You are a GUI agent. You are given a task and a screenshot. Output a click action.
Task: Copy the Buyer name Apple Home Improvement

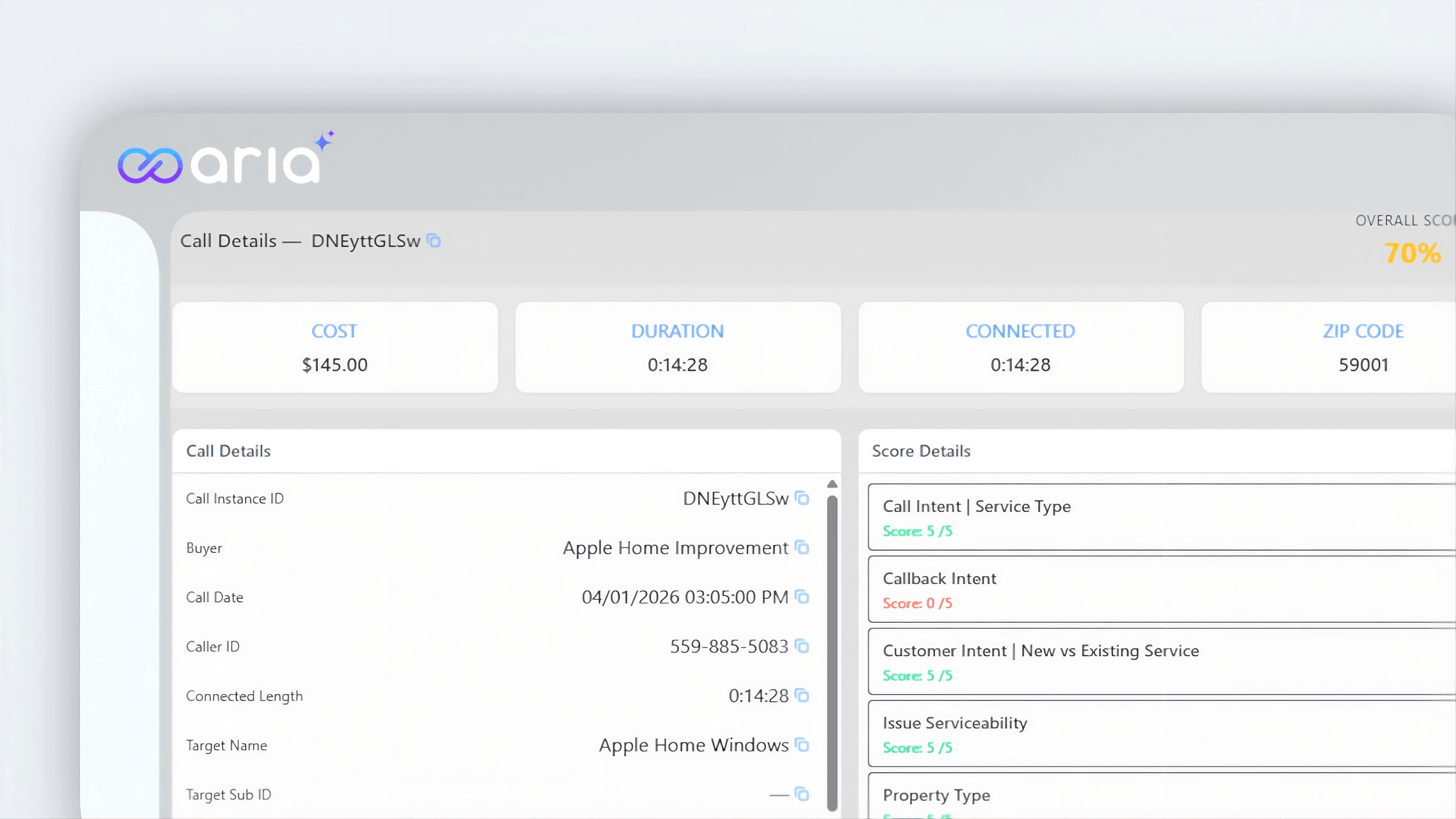[802, 547]
